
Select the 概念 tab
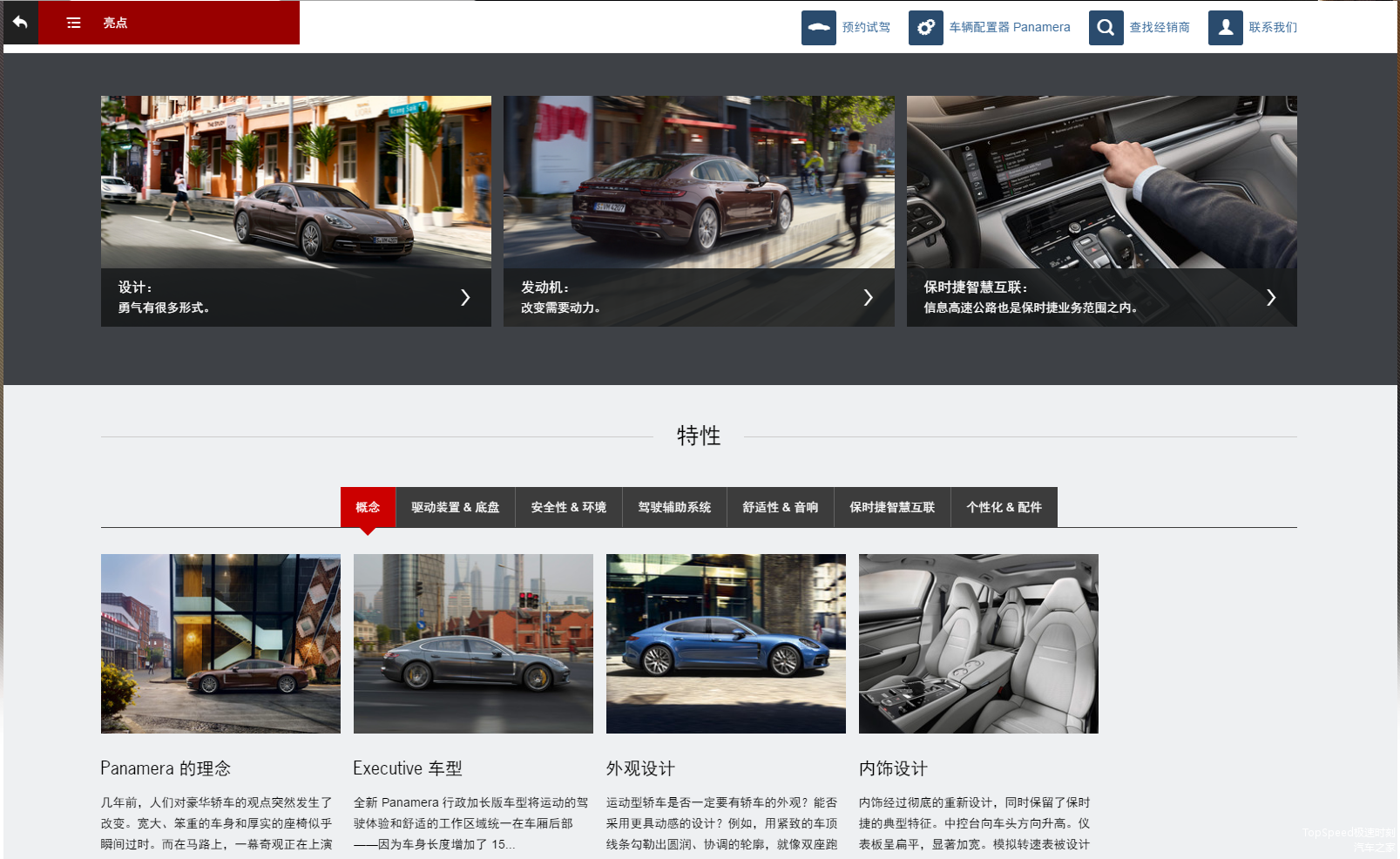[368, 507]
